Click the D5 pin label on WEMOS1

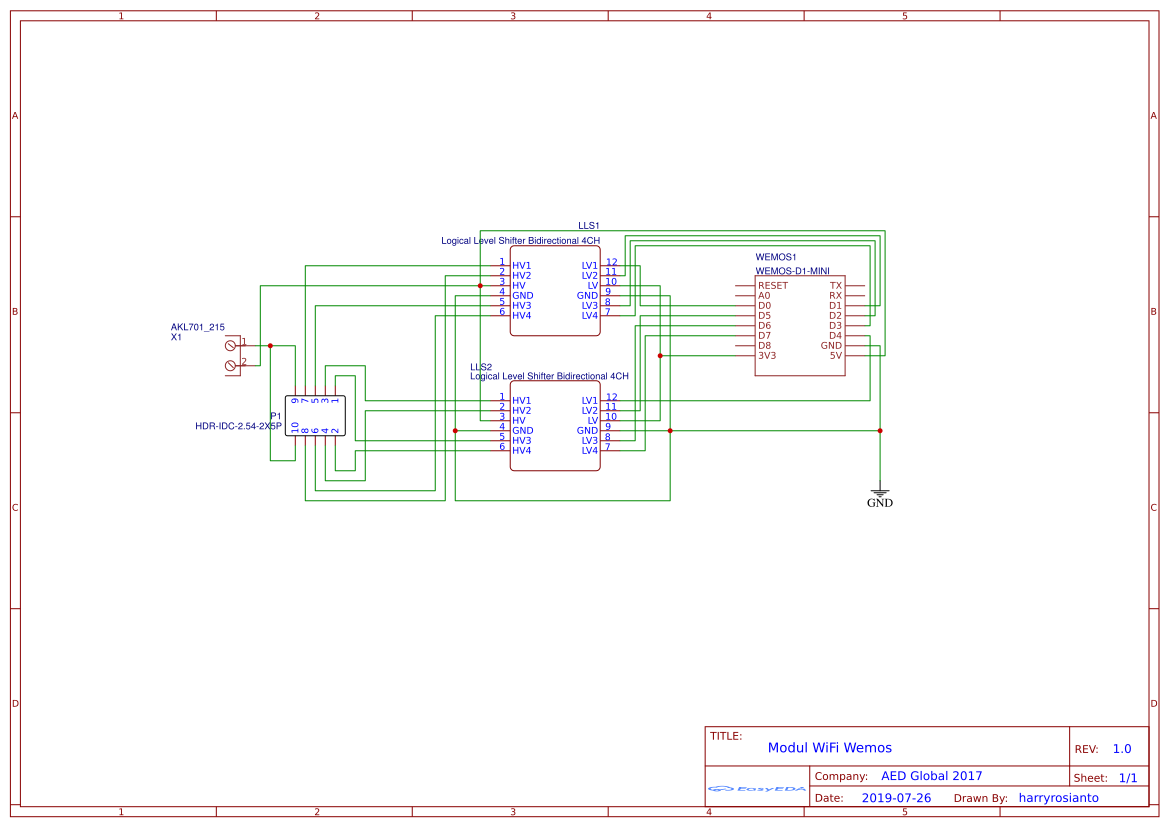765,316
